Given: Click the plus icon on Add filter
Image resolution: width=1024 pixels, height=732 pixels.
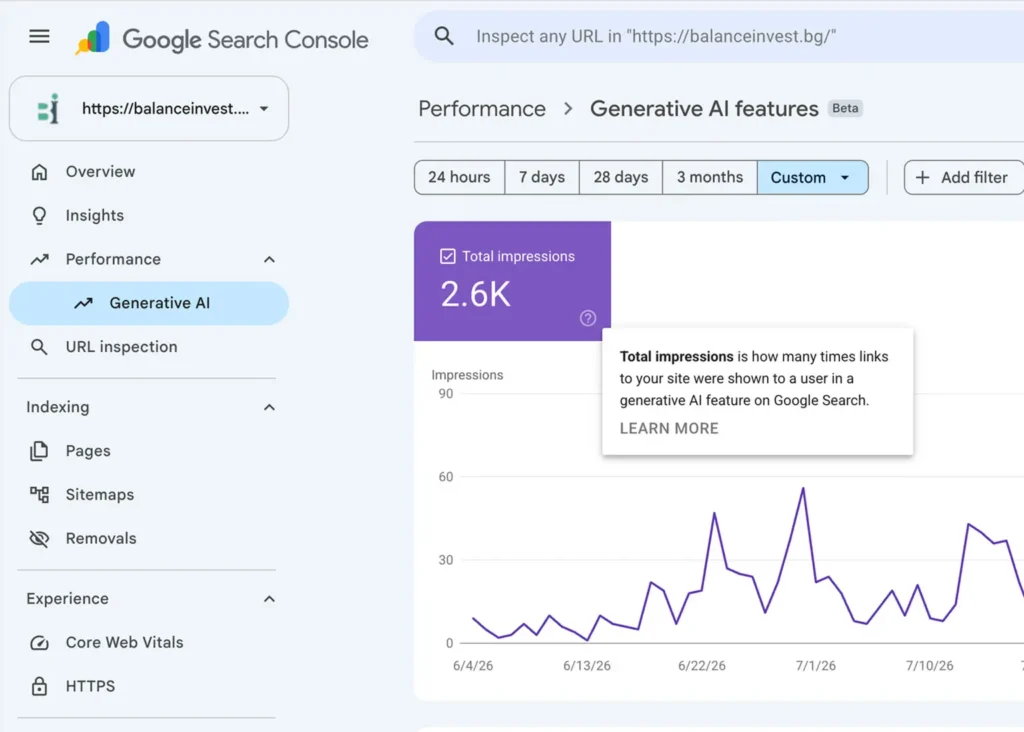Looking at the screenshot, I should coord(922,178).
